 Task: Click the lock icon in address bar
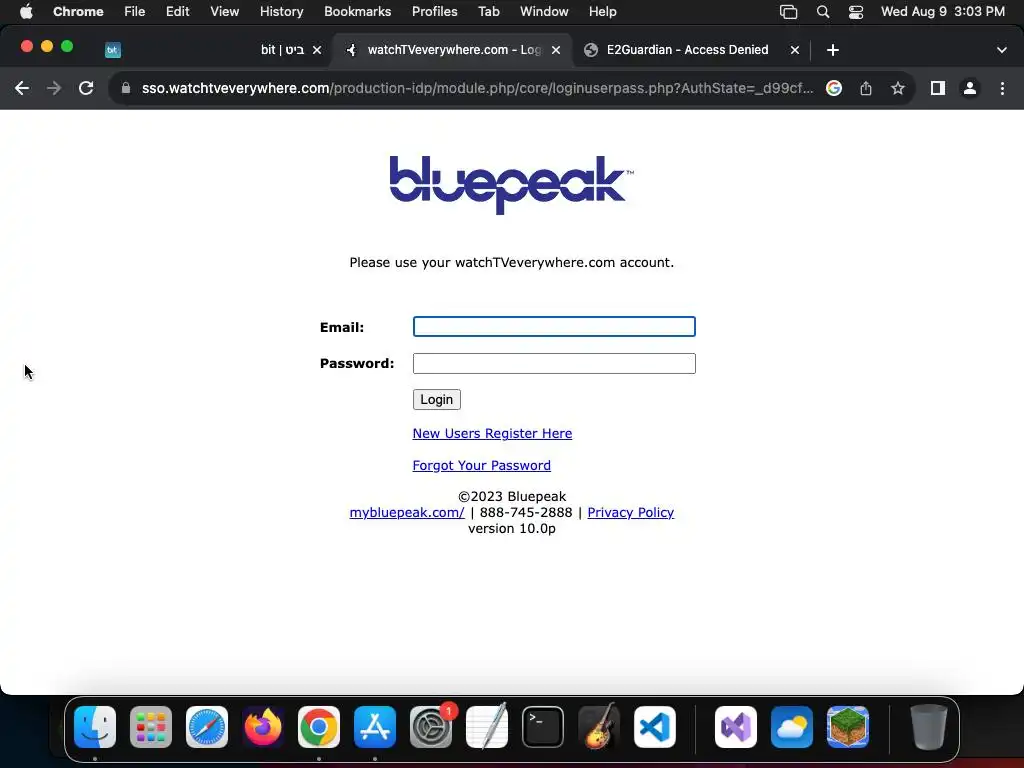126,88
